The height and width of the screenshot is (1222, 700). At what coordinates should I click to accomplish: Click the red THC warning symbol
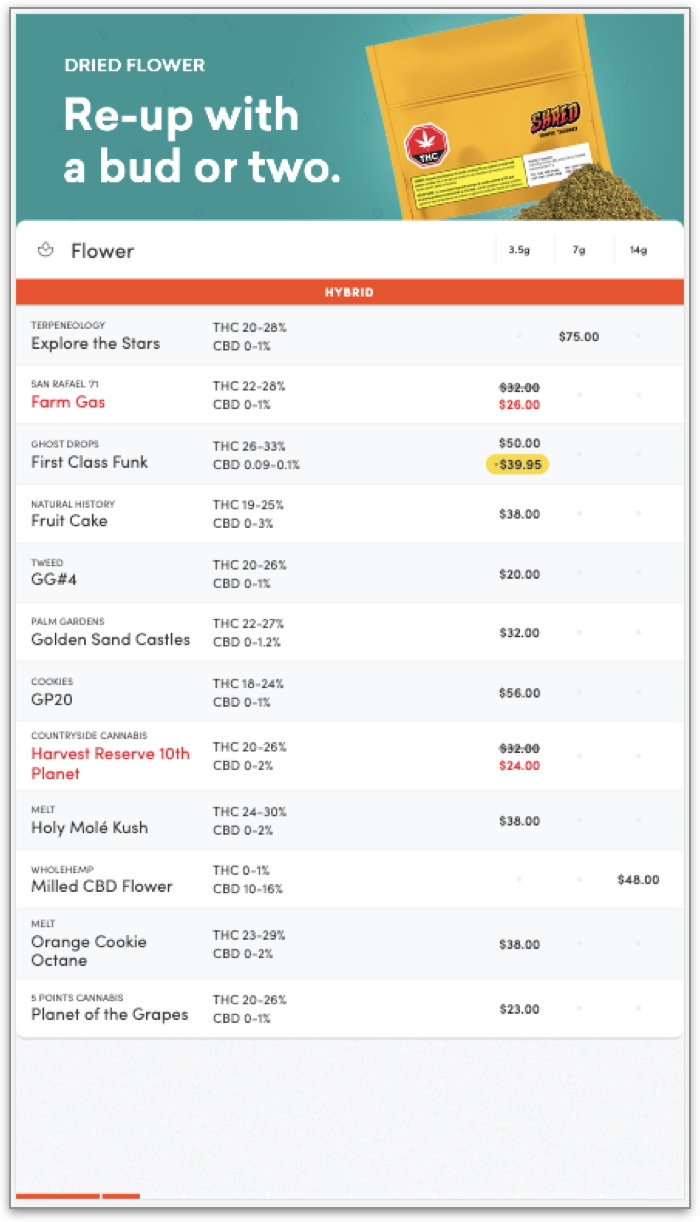tap(423, 147)
